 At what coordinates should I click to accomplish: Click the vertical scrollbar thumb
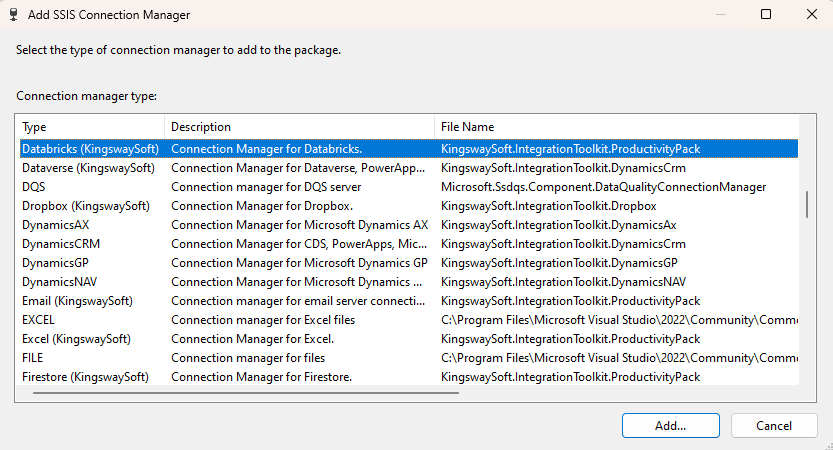(x=807, y=205)
